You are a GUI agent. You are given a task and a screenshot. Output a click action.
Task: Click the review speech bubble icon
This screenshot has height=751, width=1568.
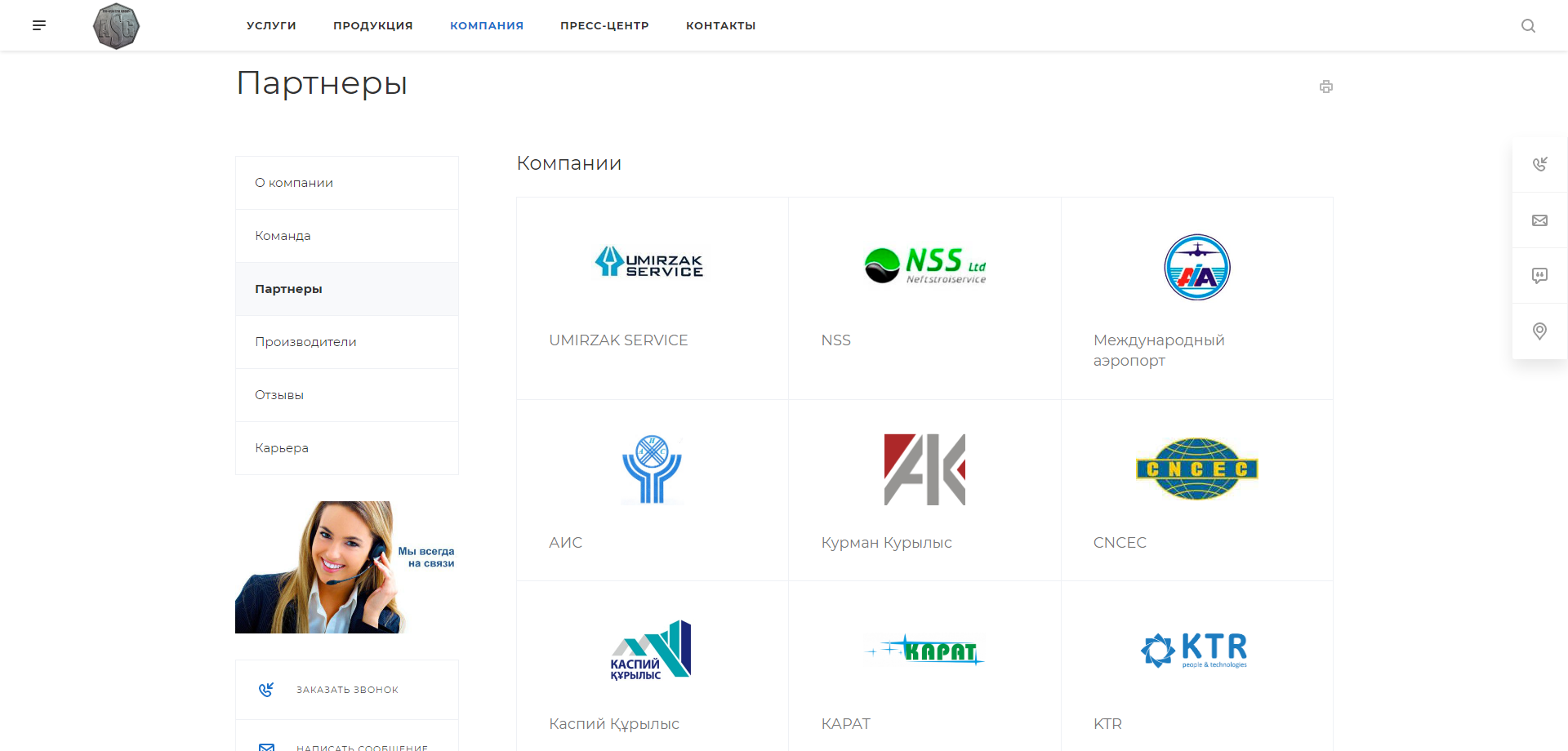pos(1539,276)
